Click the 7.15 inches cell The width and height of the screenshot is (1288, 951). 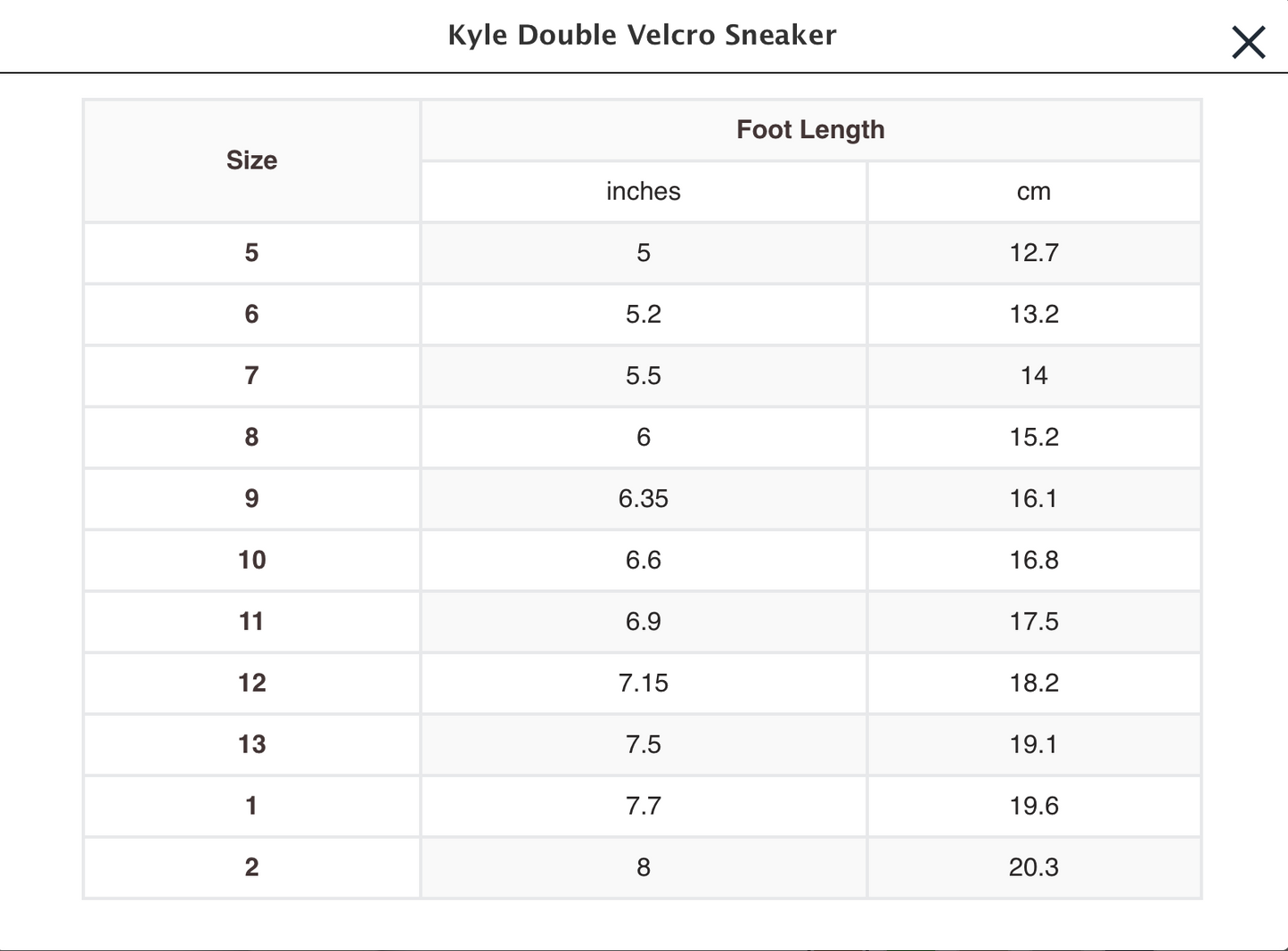pos(643,684)
